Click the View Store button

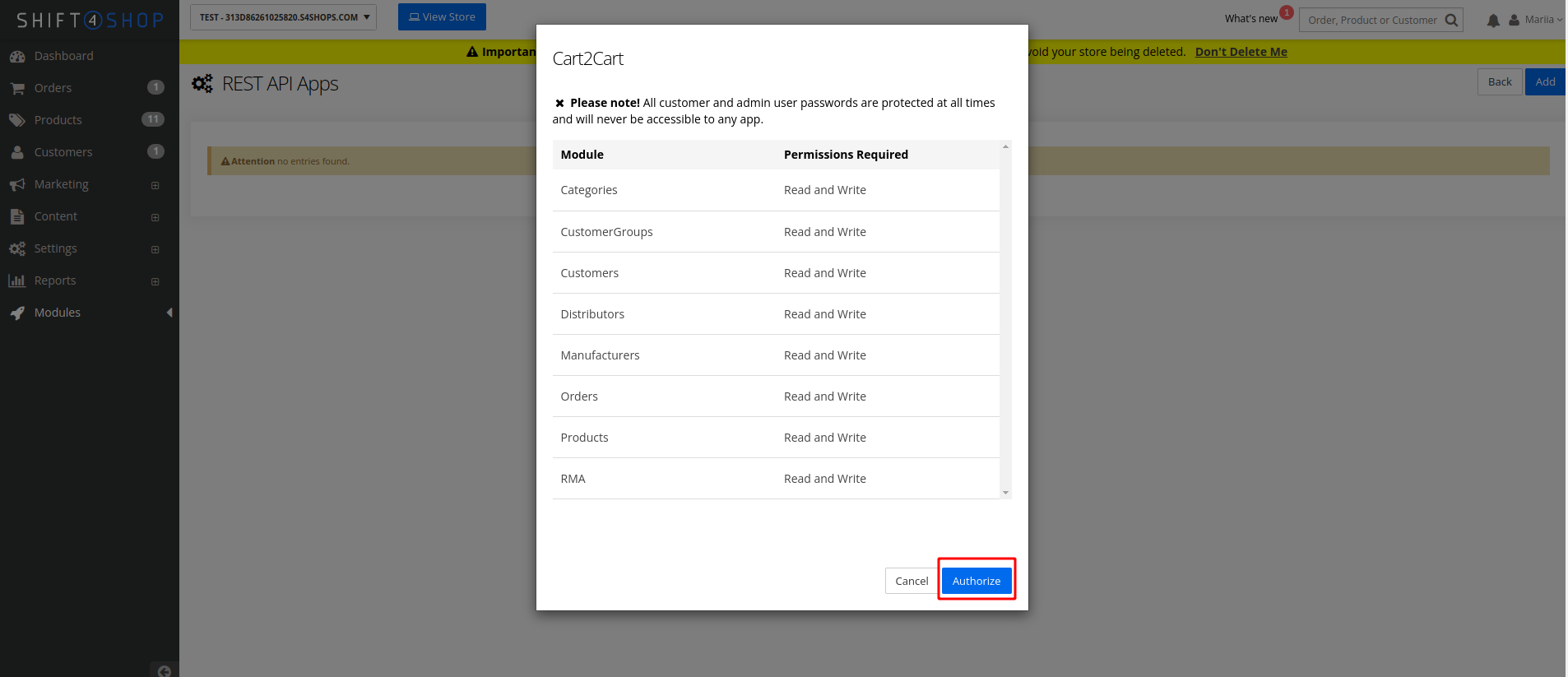click(x=442, y=17)
